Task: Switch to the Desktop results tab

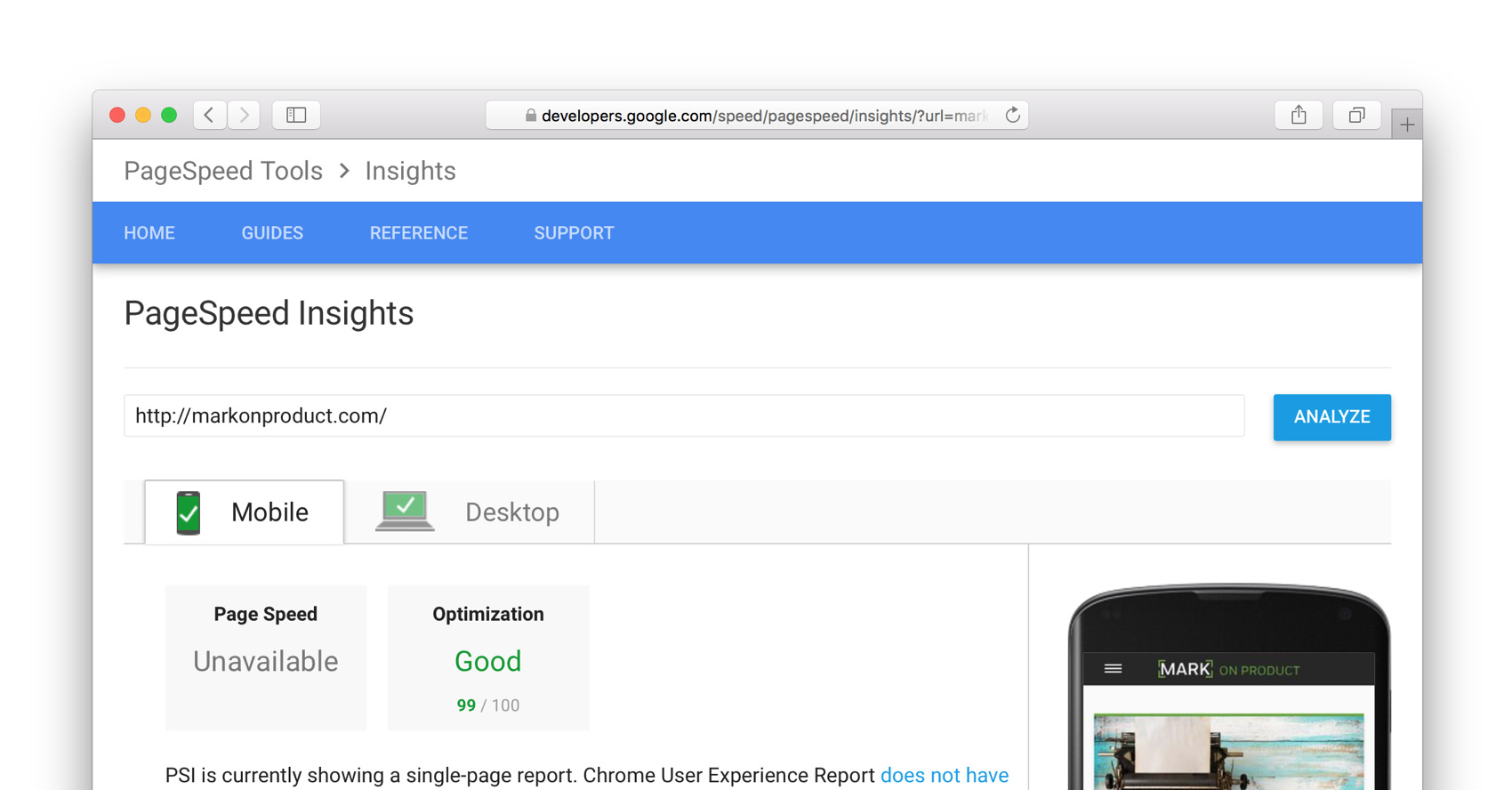Action: click(470, 512)
